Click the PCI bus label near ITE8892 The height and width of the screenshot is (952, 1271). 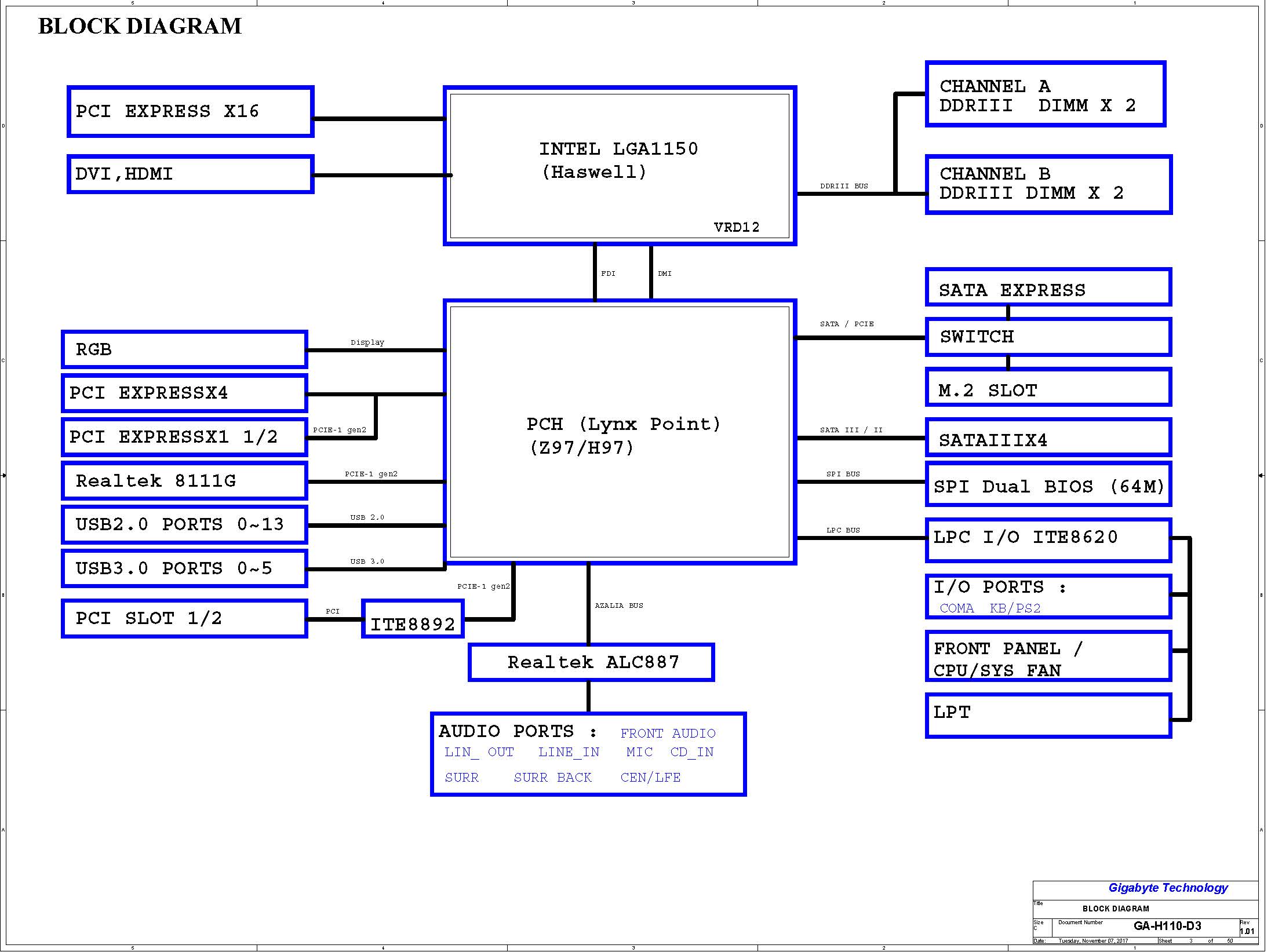pyautogui.click(x=333, y=611)
